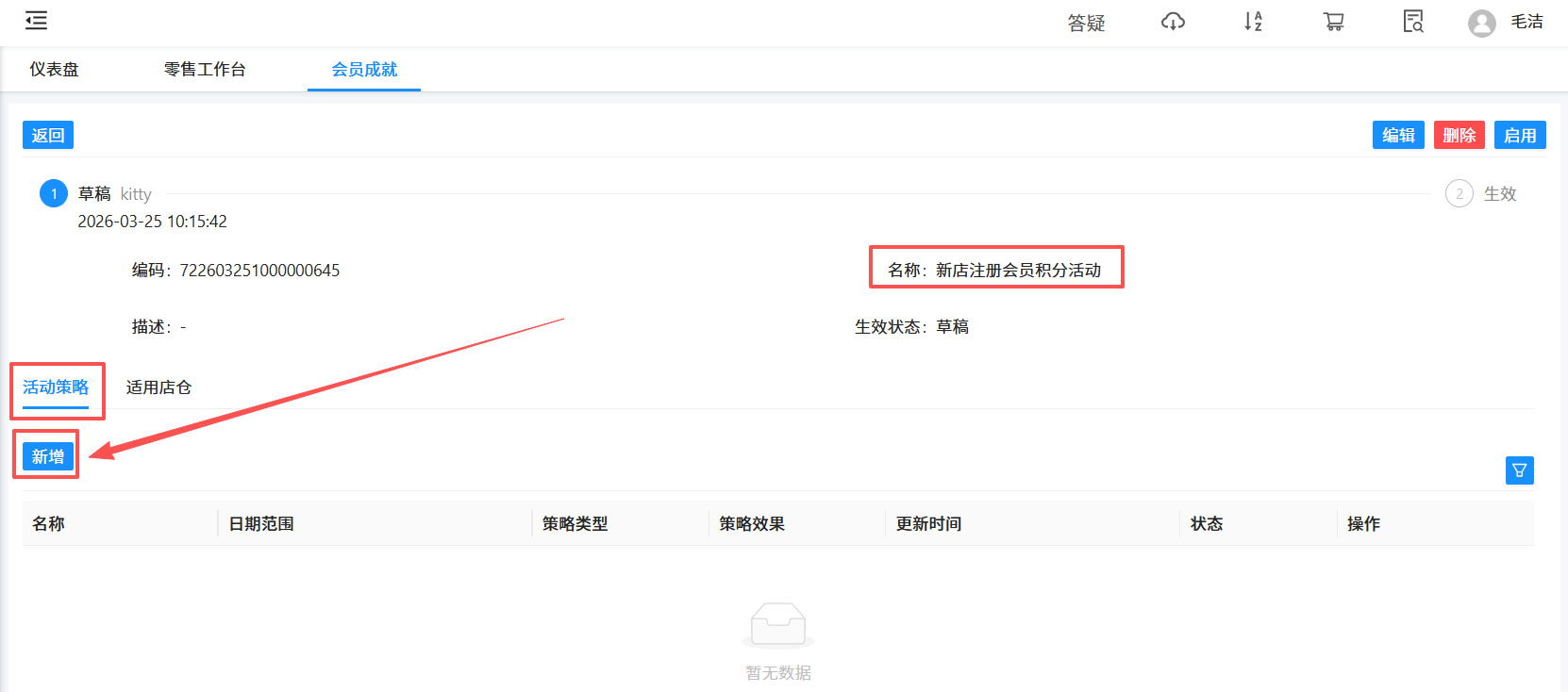
Task: Click the 毛洁 username menu
Action: coord(1526,22)
